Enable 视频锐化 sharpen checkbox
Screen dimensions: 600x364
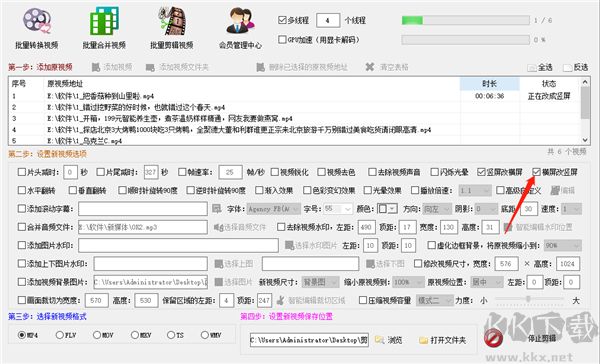[274, 172]
